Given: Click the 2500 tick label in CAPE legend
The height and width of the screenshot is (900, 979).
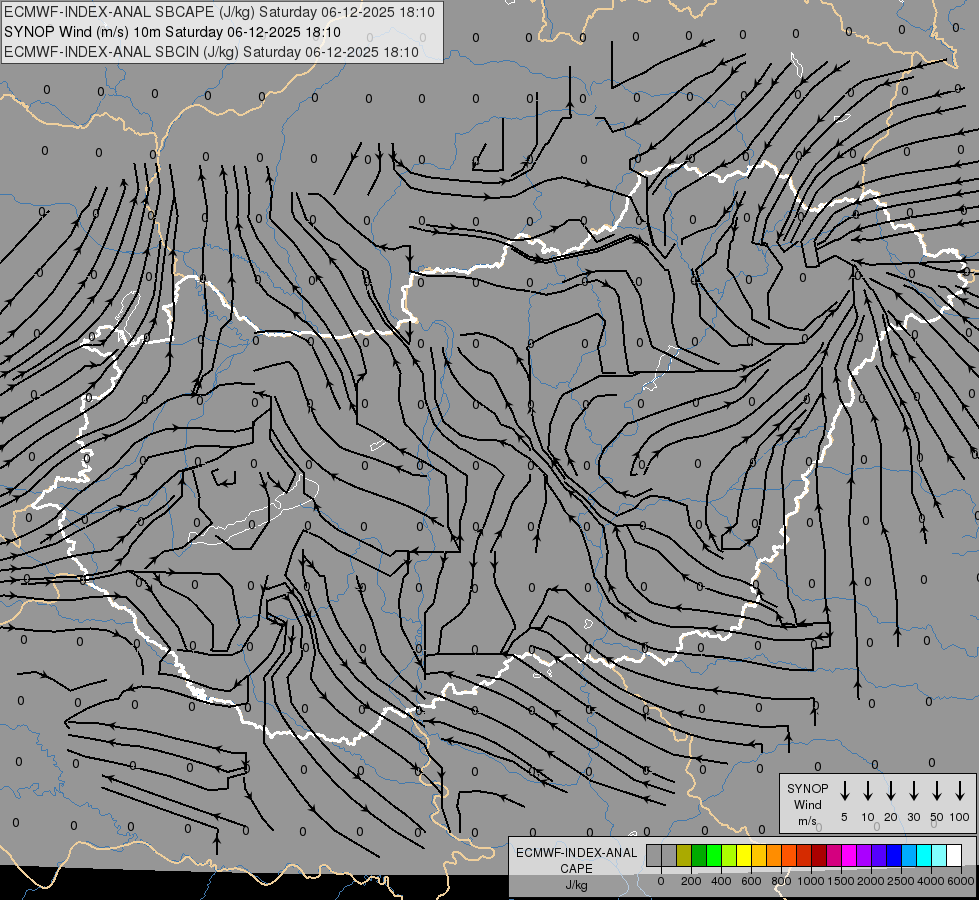Looking at the screenshot, I should click(x=901, y=881).
